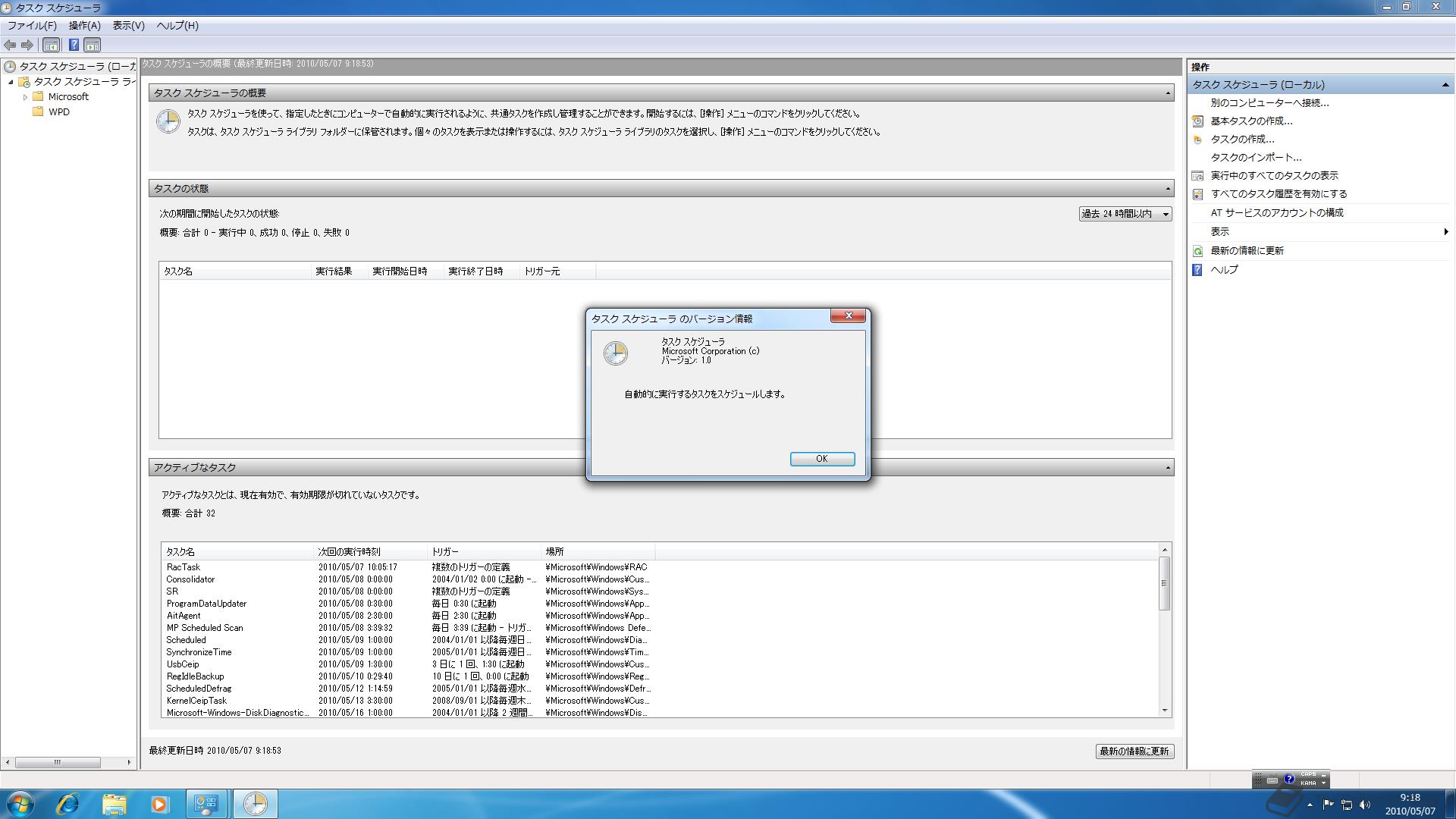Click the volume speaker tray icon
The image size is (1456, 819).
(x=1366, y=805)
